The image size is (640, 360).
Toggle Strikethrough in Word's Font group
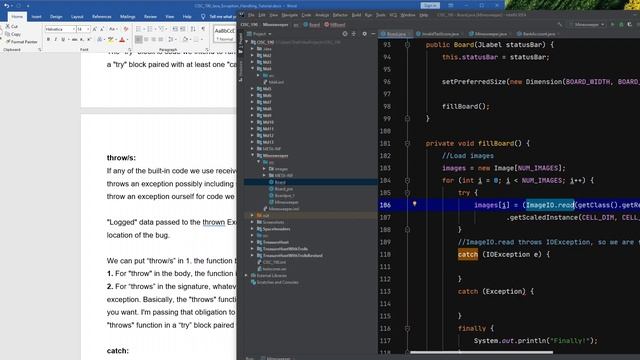(x=74, y=39)
